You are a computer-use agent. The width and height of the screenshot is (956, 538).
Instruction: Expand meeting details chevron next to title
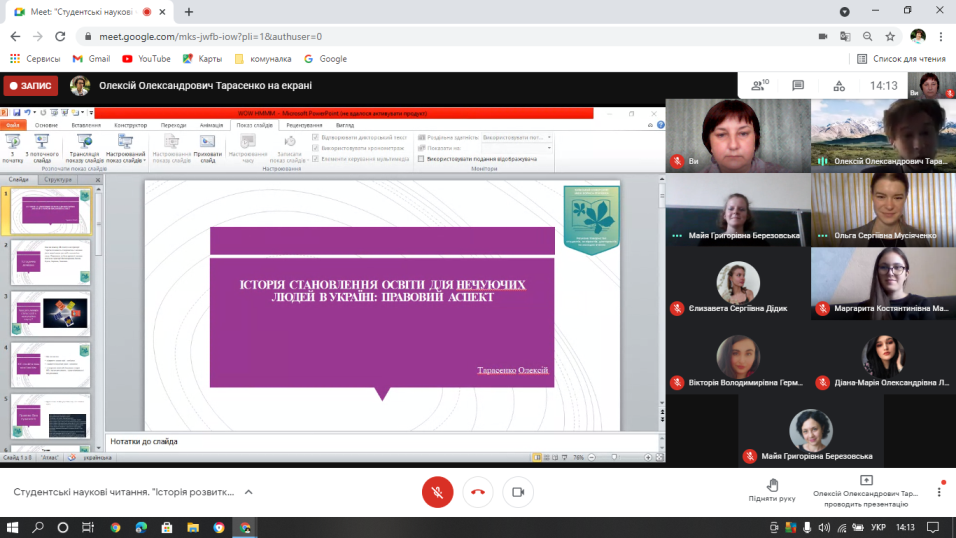point(249,492)
